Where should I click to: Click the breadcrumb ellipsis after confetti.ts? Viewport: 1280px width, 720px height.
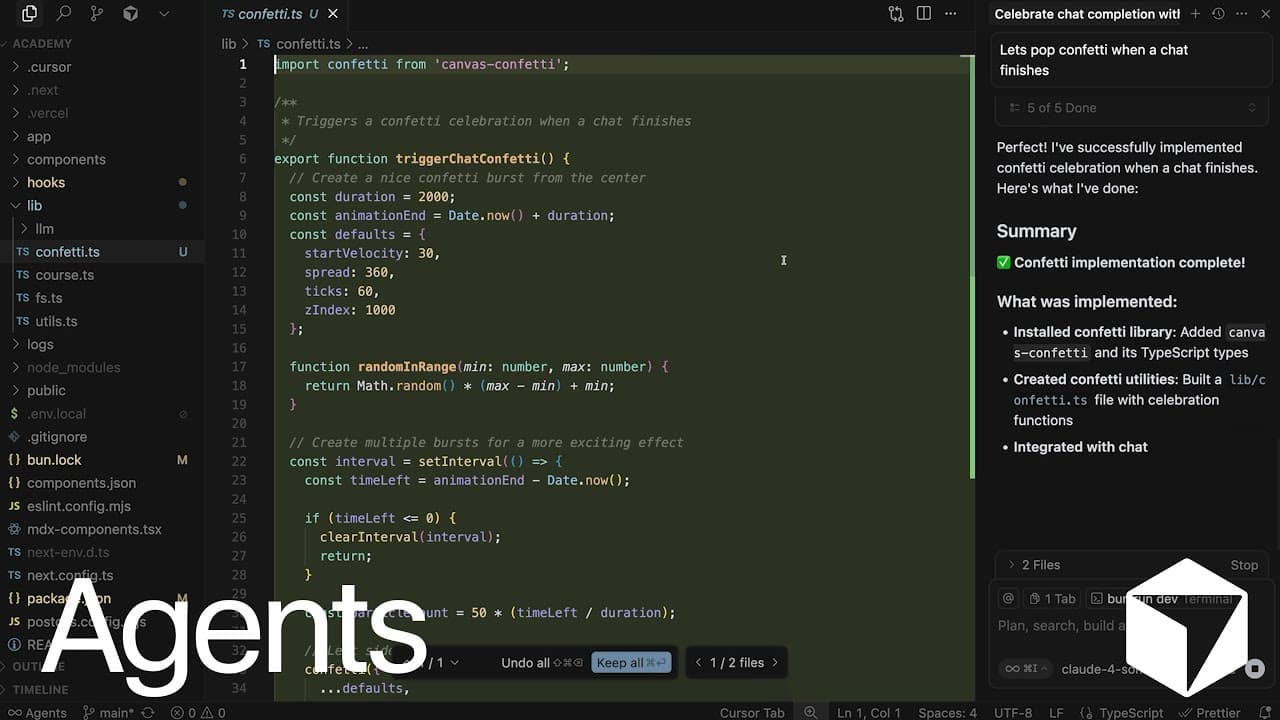(x=363, y=44)
